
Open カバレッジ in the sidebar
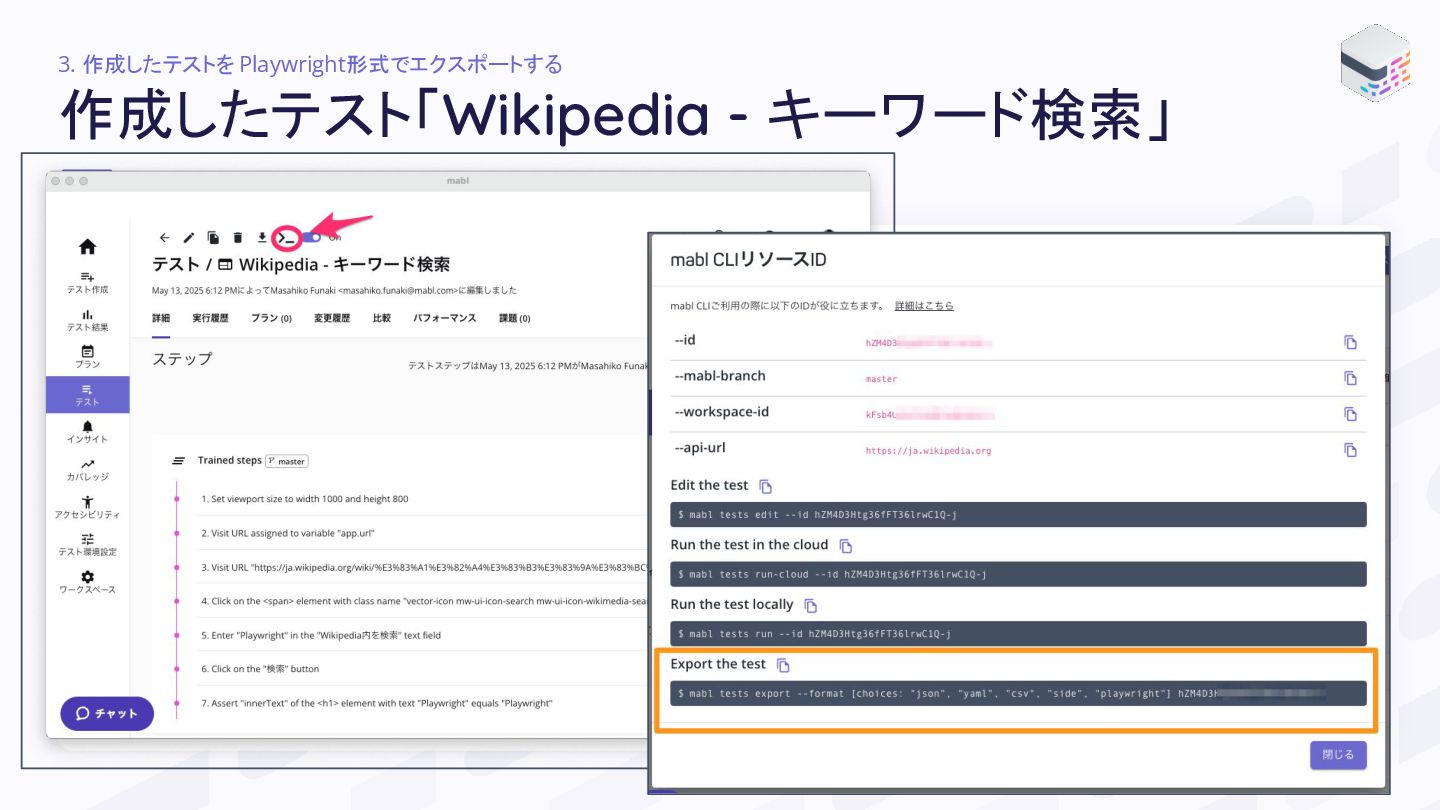click(x=88, y=470)
